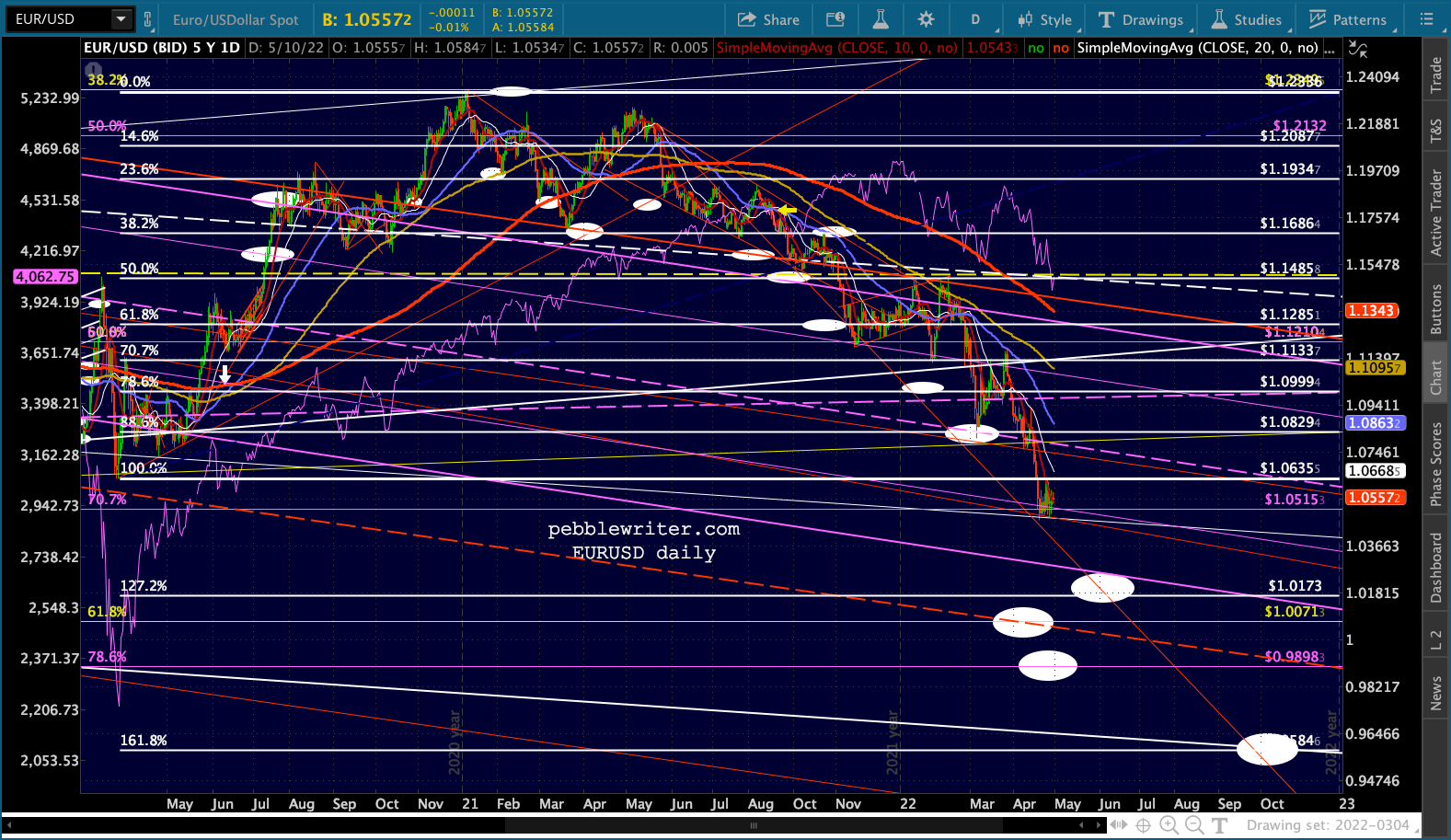1451x840 pixels.
Task: Click the horizontal chart scrollbar
Action: pyautogui.click(x=754, y=825)
